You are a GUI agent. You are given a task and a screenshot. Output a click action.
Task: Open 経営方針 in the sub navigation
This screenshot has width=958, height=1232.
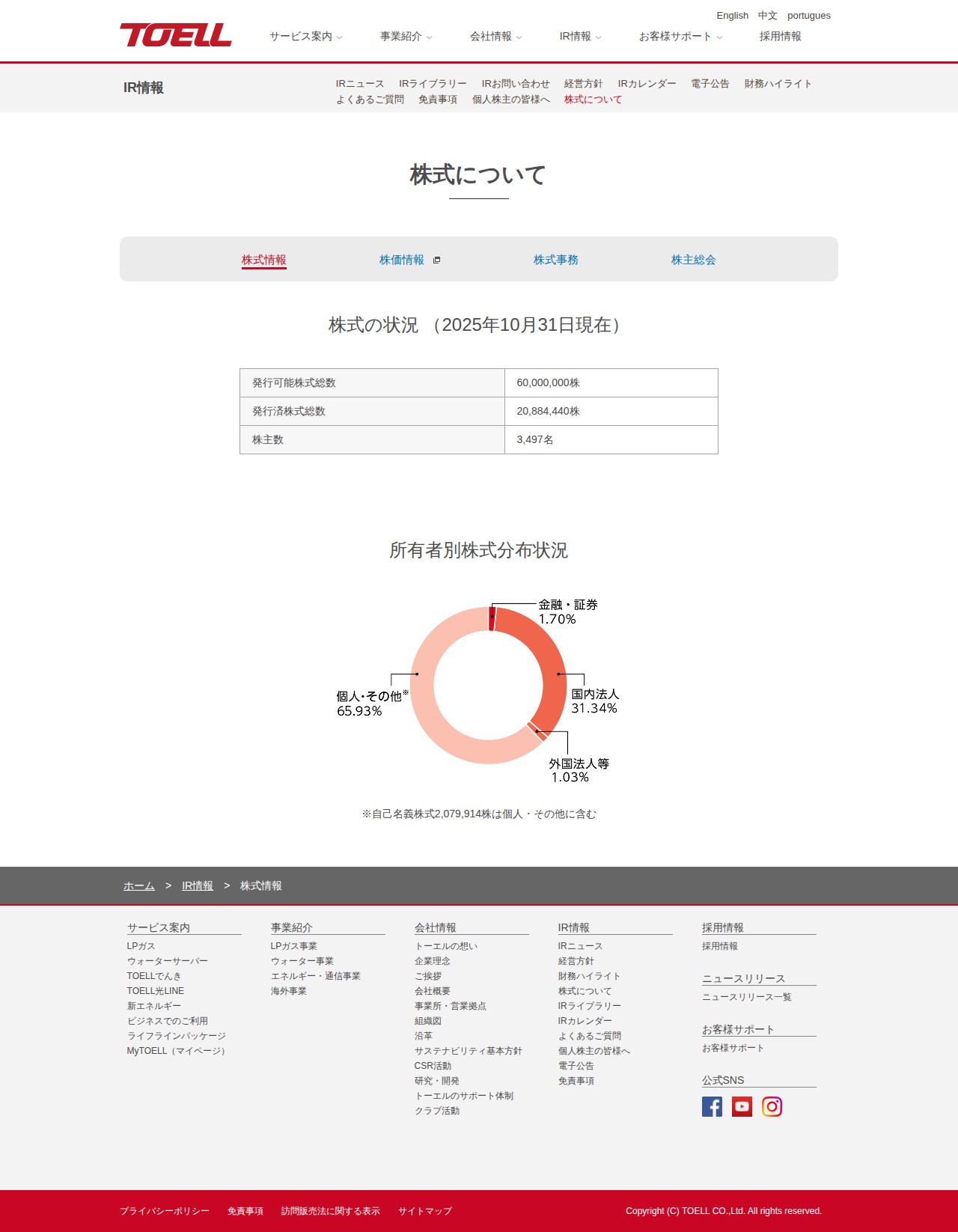584,84
